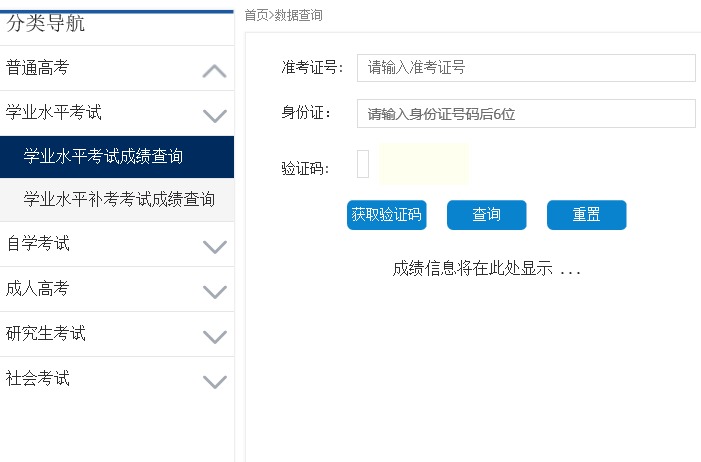Click the 身份证 last-six-digits input box
This screenshot has width=701, height=462.
[x=525, y=114]
